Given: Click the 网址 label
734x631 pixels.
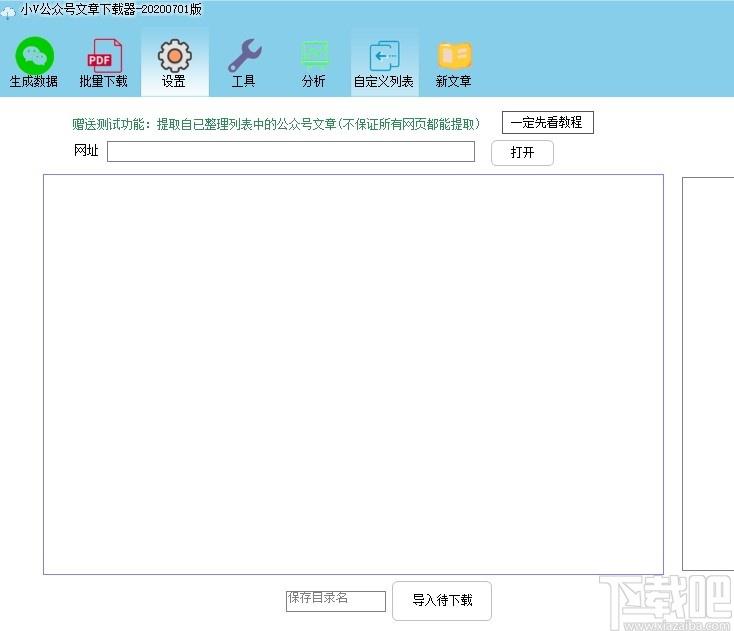Looking at the screenshot, I should (86, 150).
